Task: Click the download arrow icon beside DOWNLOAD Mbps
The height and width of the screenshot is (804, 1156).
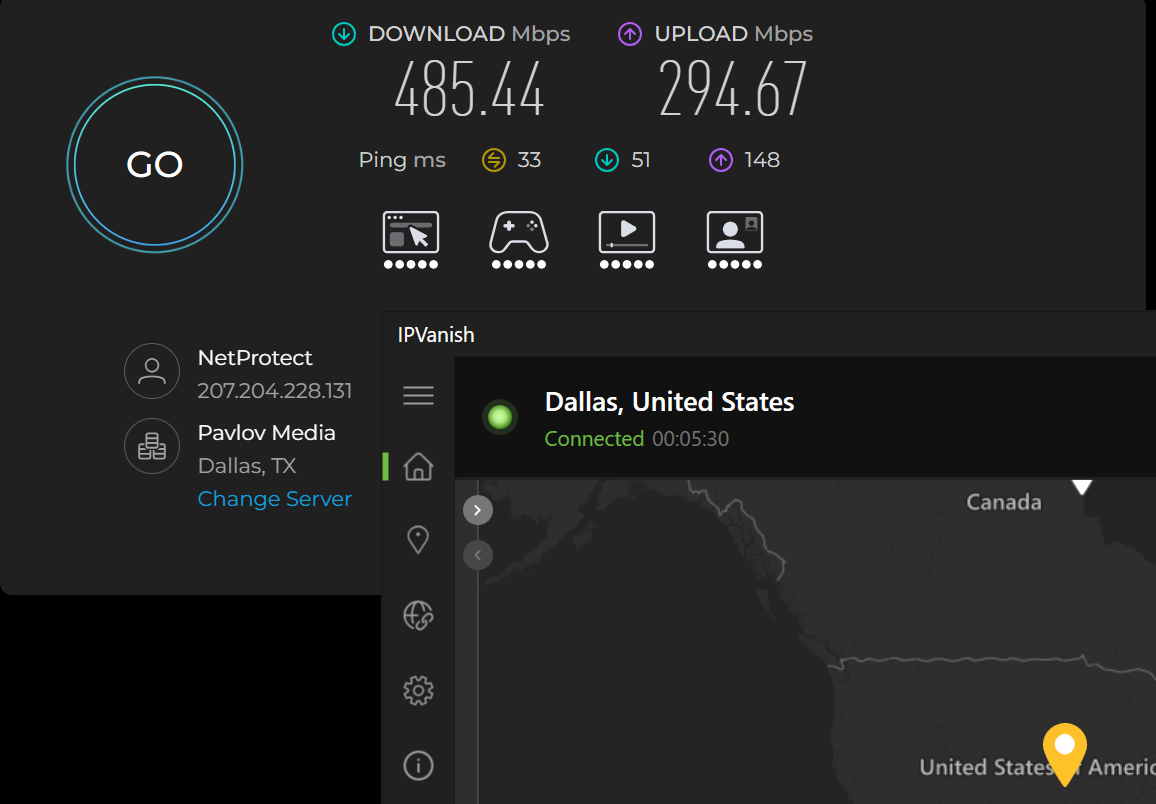Action: pyautogui.click(x=344, y=34)
